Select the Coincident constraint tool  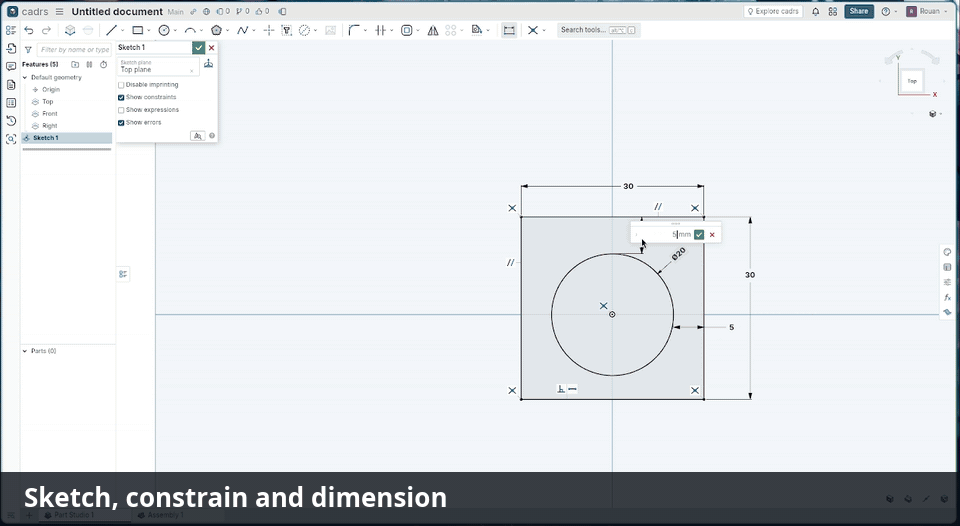coord(533,30)
